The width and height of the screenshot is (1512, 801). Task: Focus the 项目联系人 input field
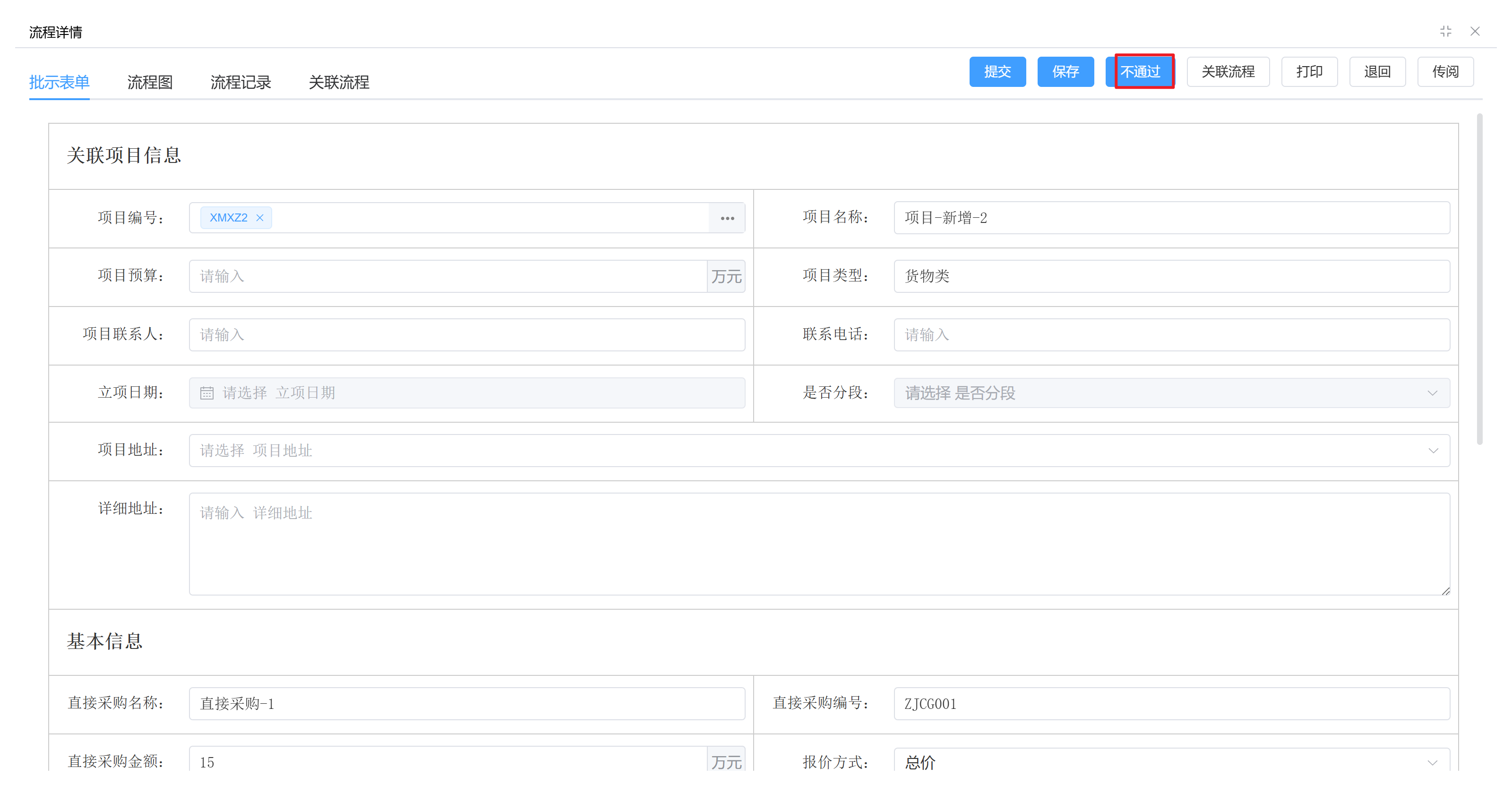point(467,335)
